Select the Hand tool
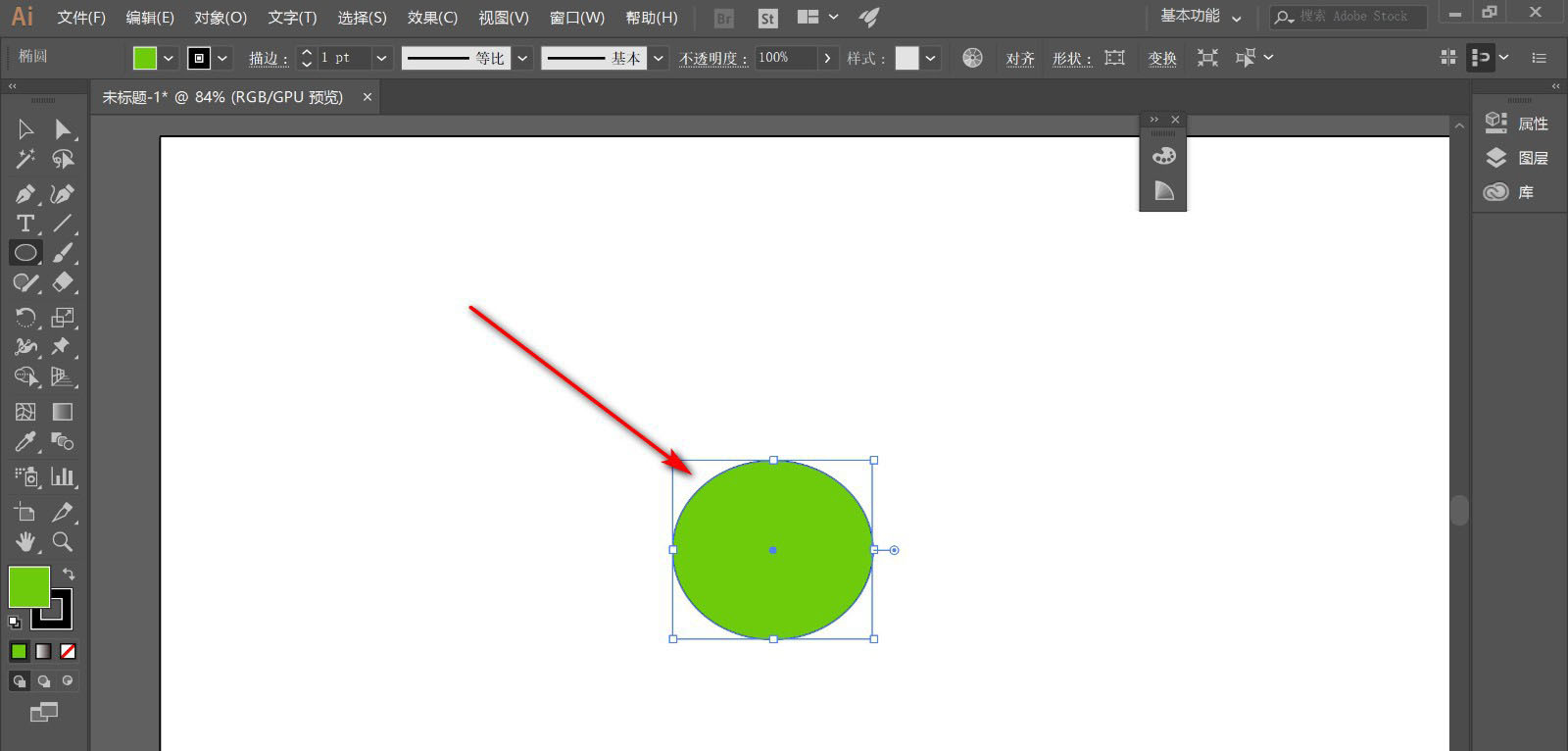The width and height of the screenshot is (1568, 751). (25, 541)
